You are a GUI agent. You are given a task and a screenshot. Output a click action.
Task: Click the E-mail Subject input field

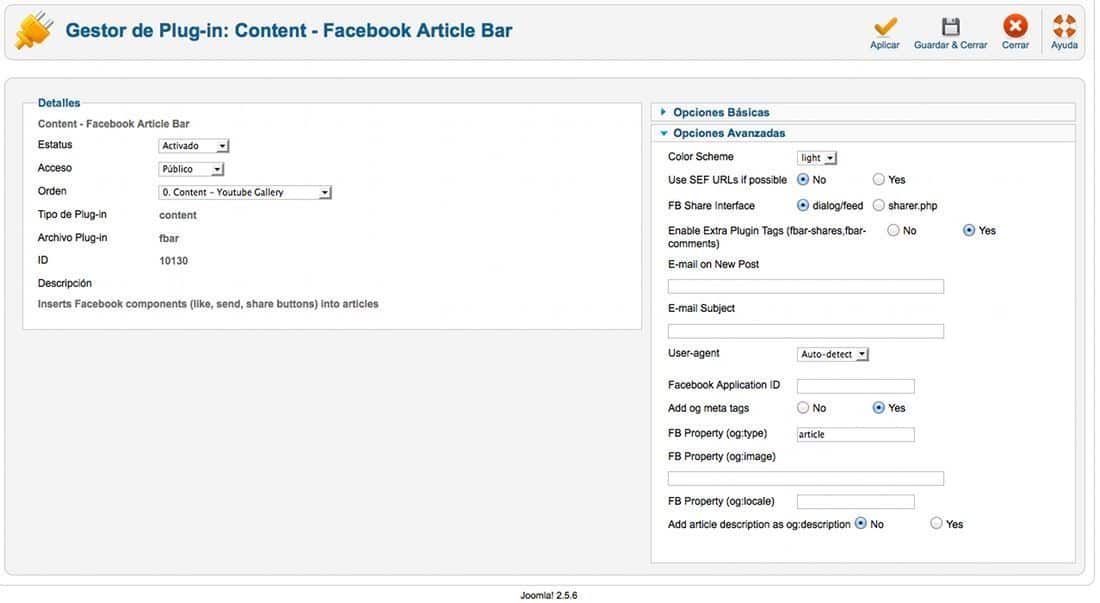[805, 331]
